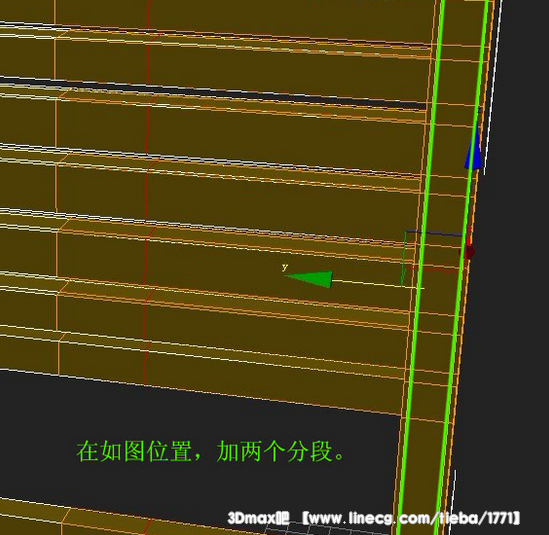Click the red X-axis gizmo arrowhead
549x535 pixels.
tap(467, 251)
